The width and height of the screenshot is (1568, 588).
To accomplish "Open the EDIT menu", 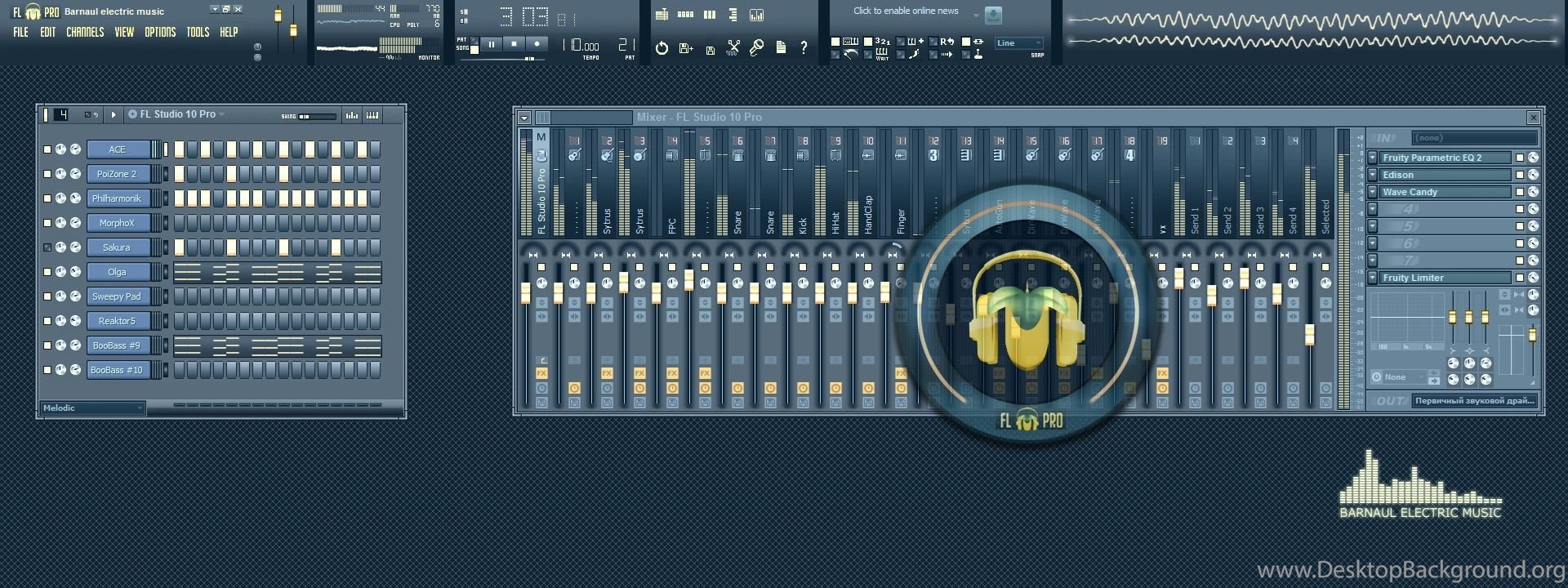I will click(x=48, y=33).
